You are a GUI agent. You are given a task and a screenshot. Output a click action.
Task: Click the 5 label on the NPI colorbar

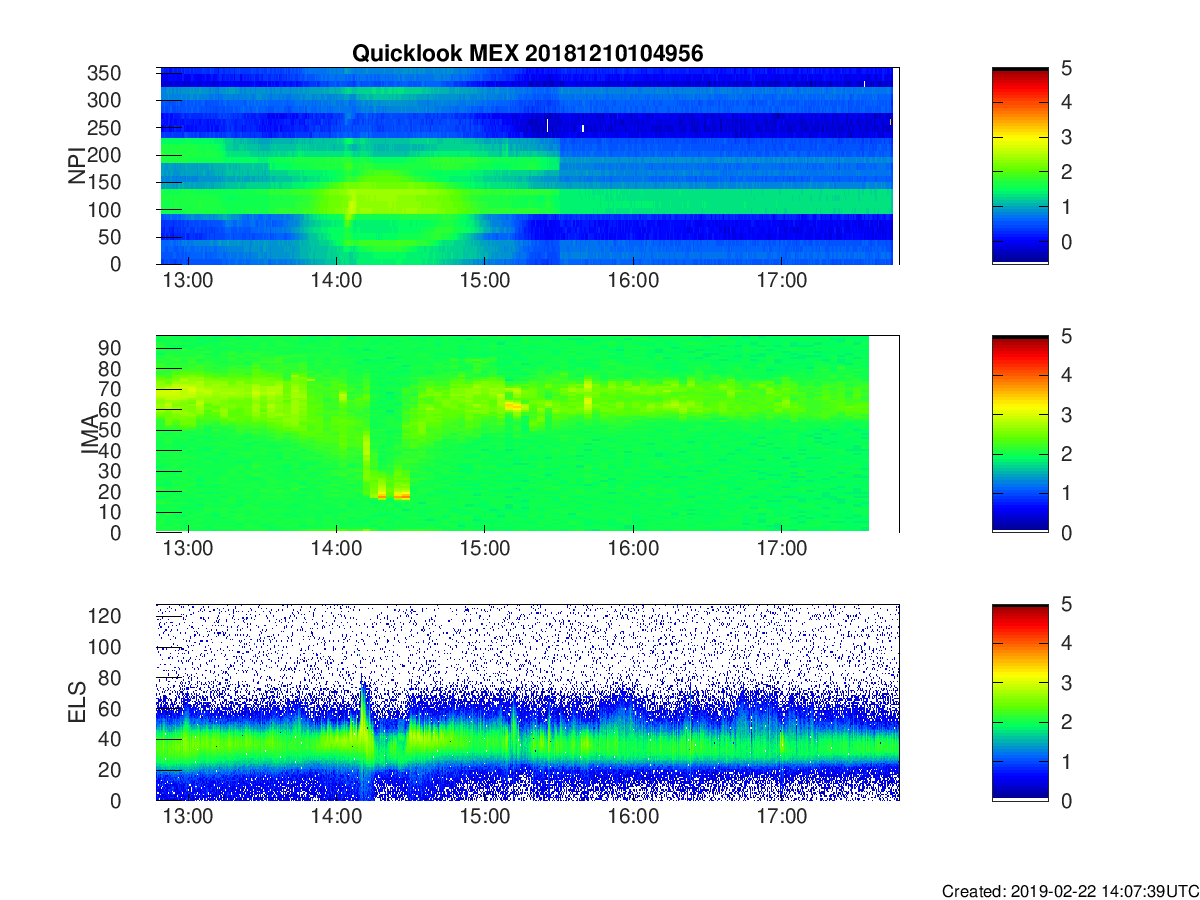pyautogui.click(x=1067, y=68)
